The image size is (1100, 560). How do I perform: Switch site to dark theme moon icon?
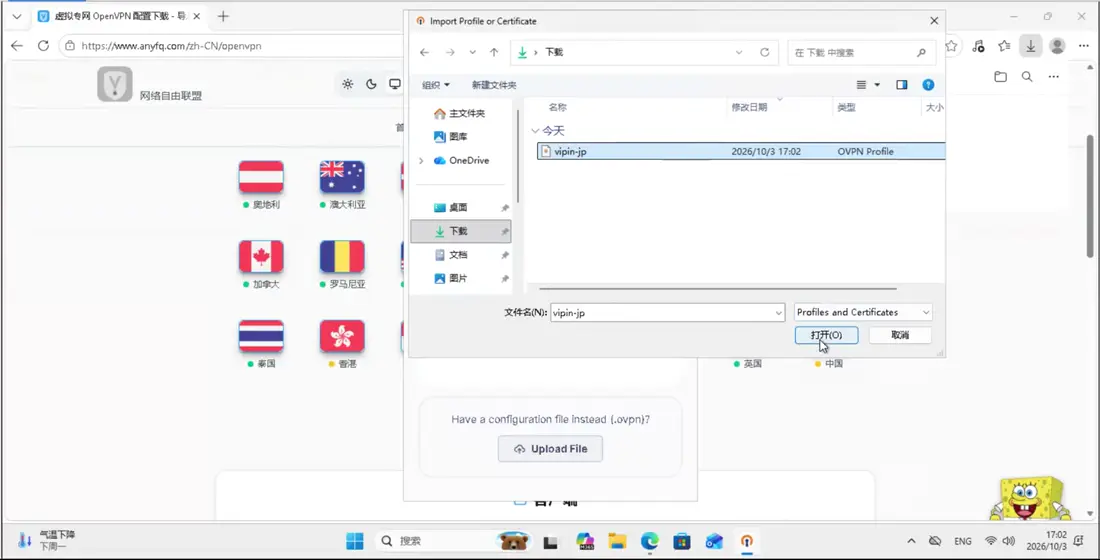[x=372, y=84]
